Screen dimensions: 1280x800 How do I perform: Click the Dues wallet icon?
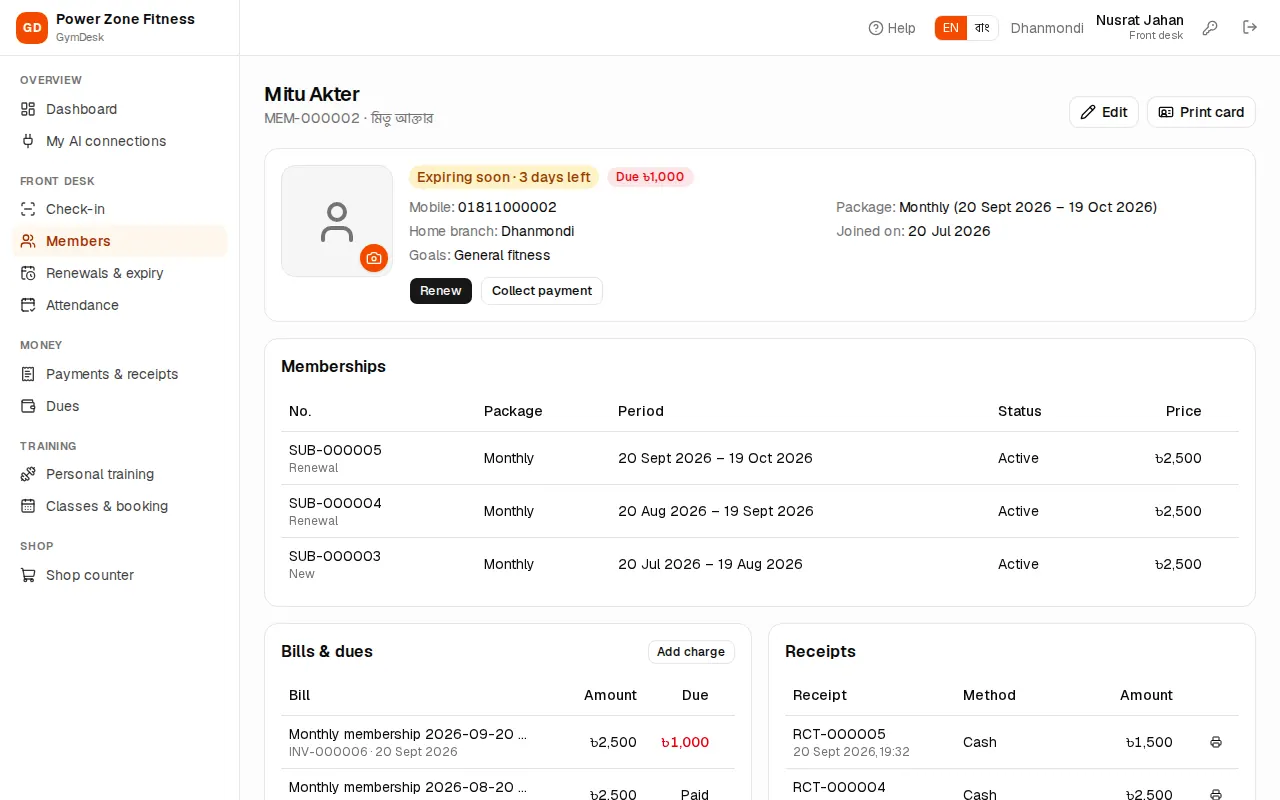click(28, 406)
